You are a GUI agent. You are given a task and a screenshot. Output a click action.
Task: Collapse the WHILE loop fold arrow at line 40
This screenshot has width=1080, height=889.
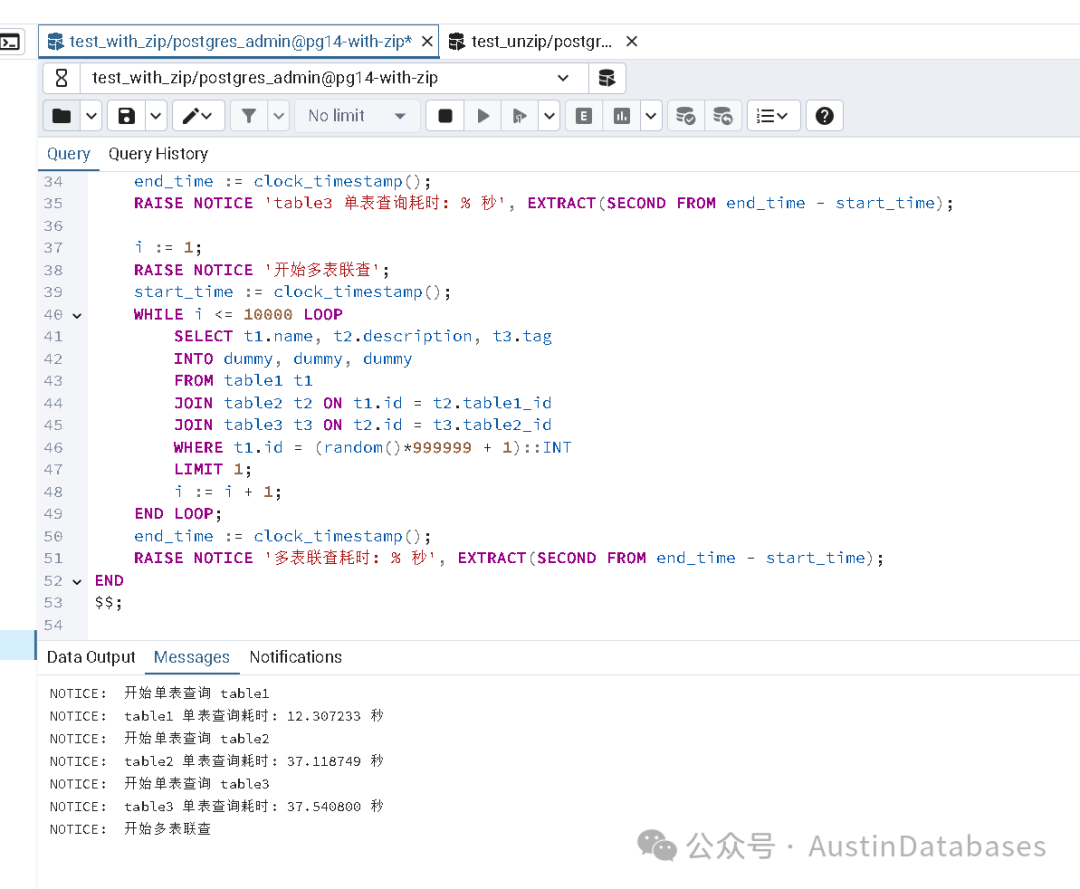77,315
